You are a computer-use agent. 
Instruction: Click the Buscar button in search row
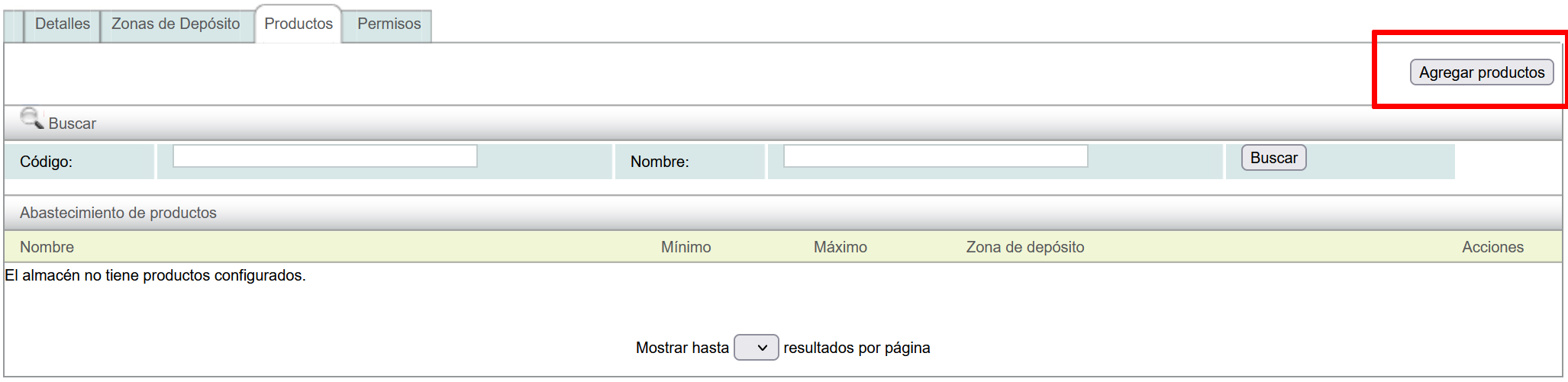click(1273, 158)
